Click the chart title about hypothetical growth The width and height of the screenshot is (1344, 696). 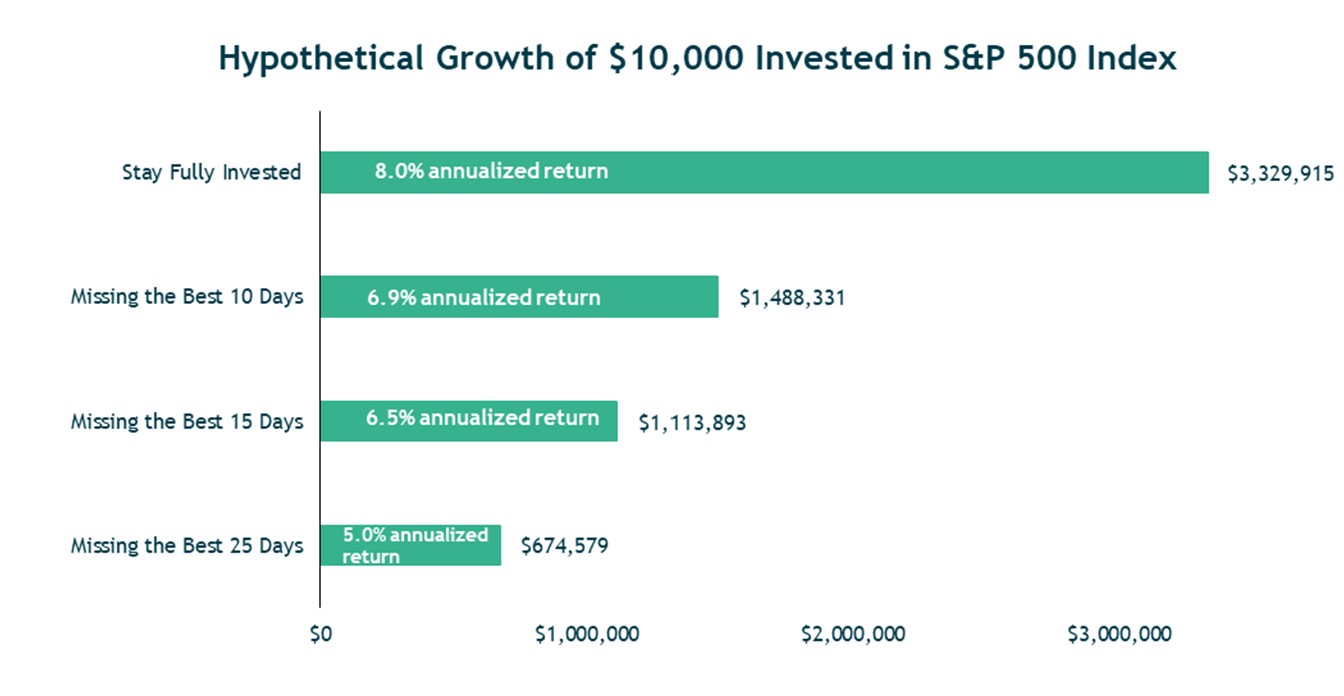pos(697,58)
